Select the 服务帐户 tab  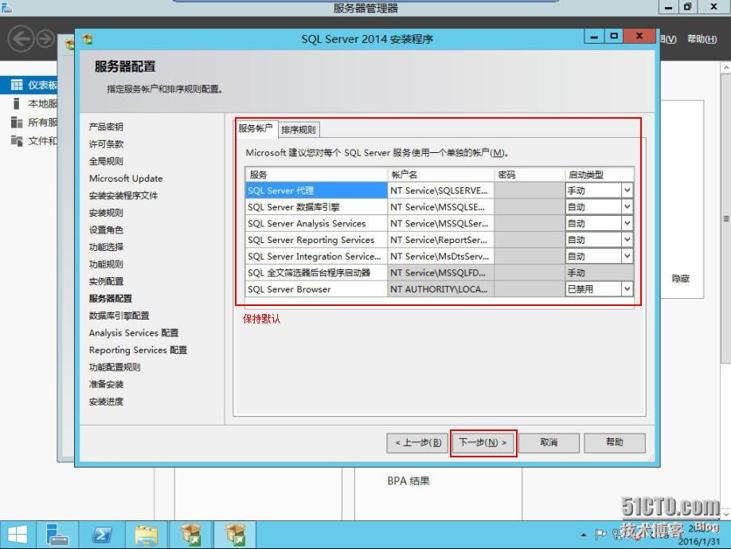coord(255,128)
